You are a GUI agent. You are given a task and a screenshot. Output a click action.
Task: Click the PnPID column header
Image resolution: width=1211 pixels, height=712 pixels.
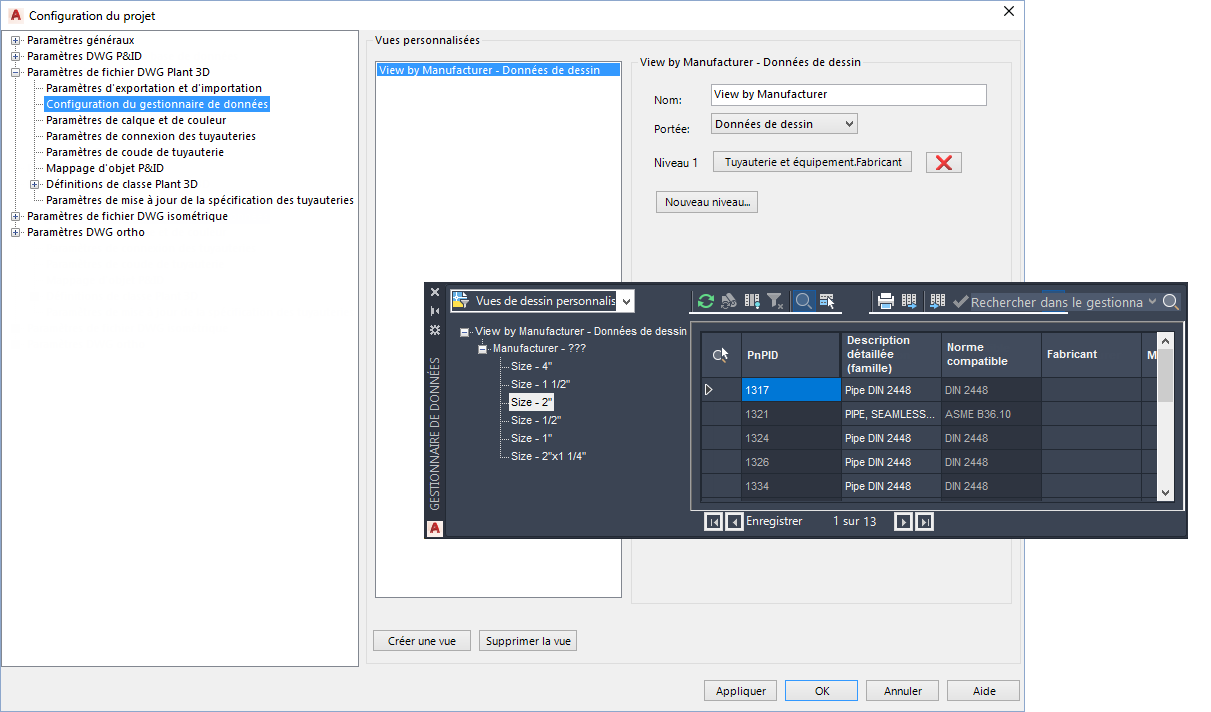click(x=791, y=355)
